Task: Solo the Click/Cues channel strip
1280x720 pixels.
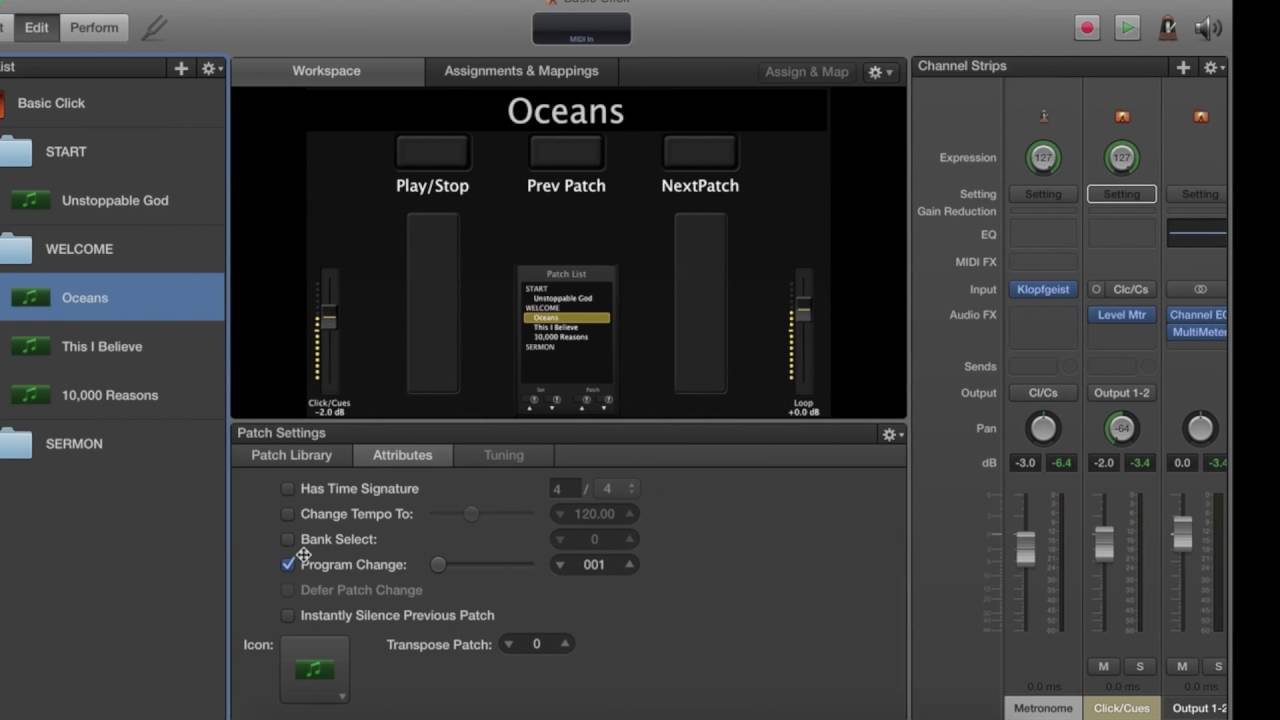Action: 1140,666
